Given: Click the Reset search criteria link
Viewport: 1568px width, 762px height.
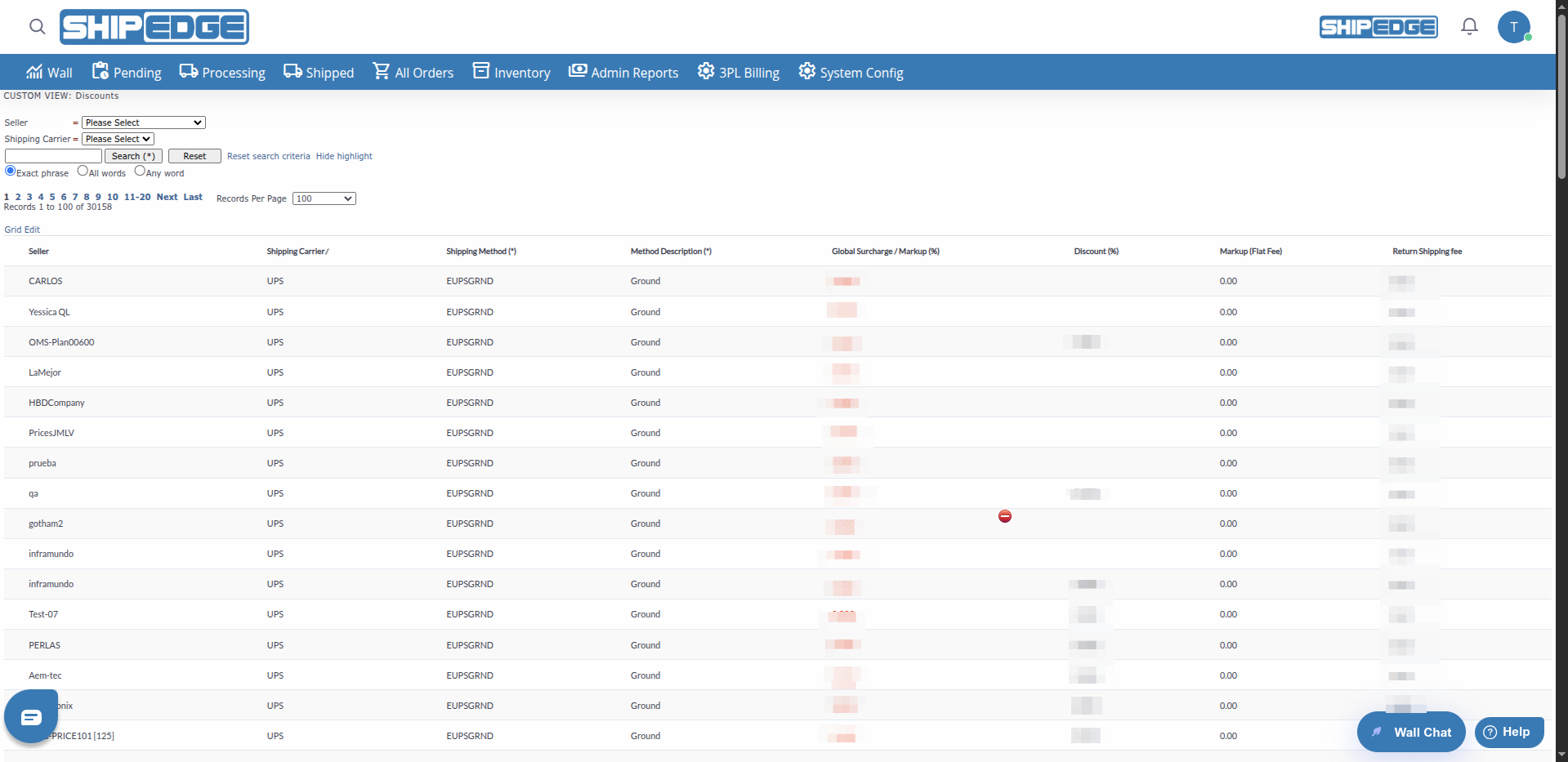Looking at the screenshot, I should click(x=268, y=156).
